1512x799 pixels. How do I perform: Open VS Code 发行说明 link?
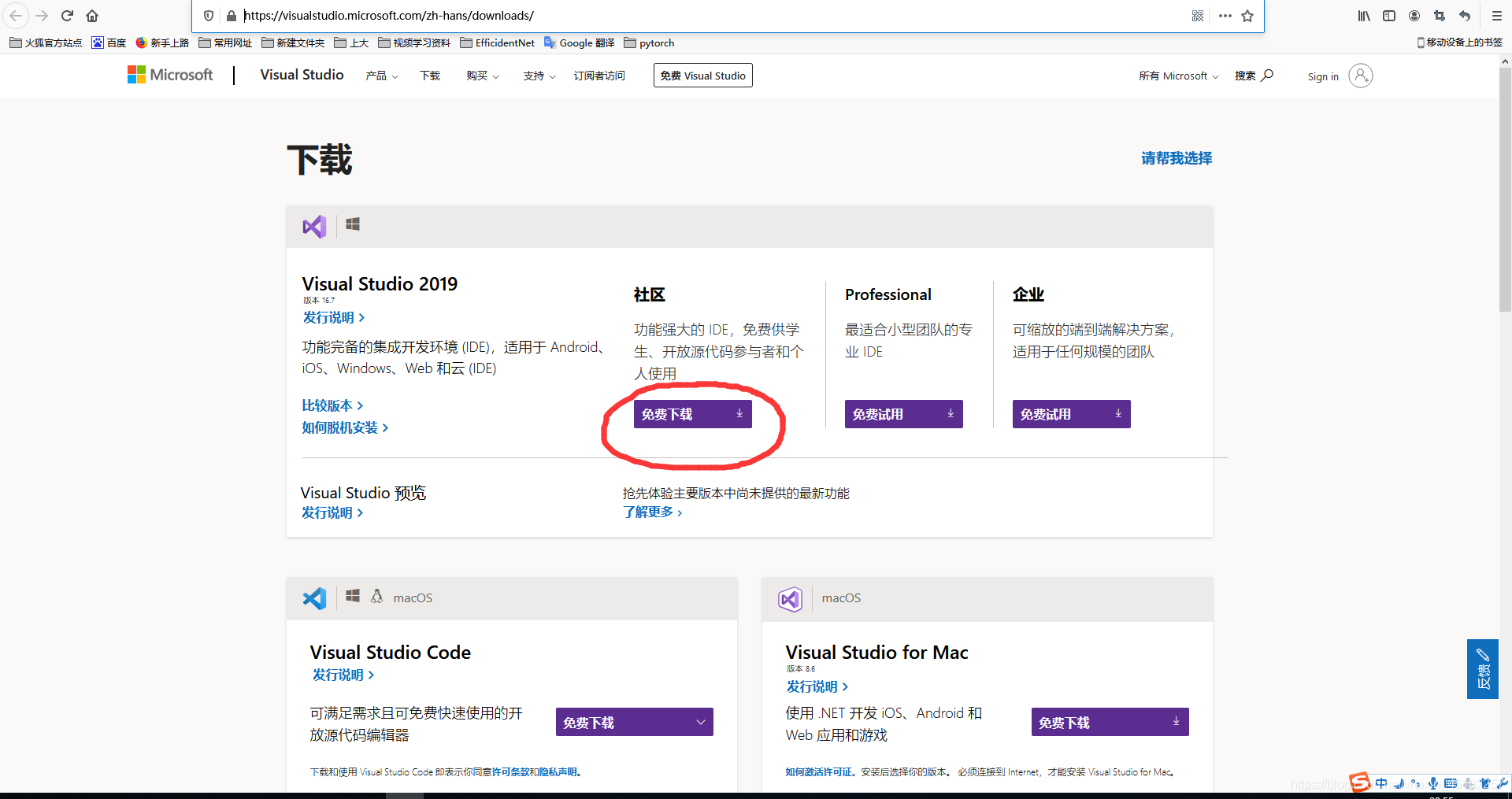click(343, 675)
